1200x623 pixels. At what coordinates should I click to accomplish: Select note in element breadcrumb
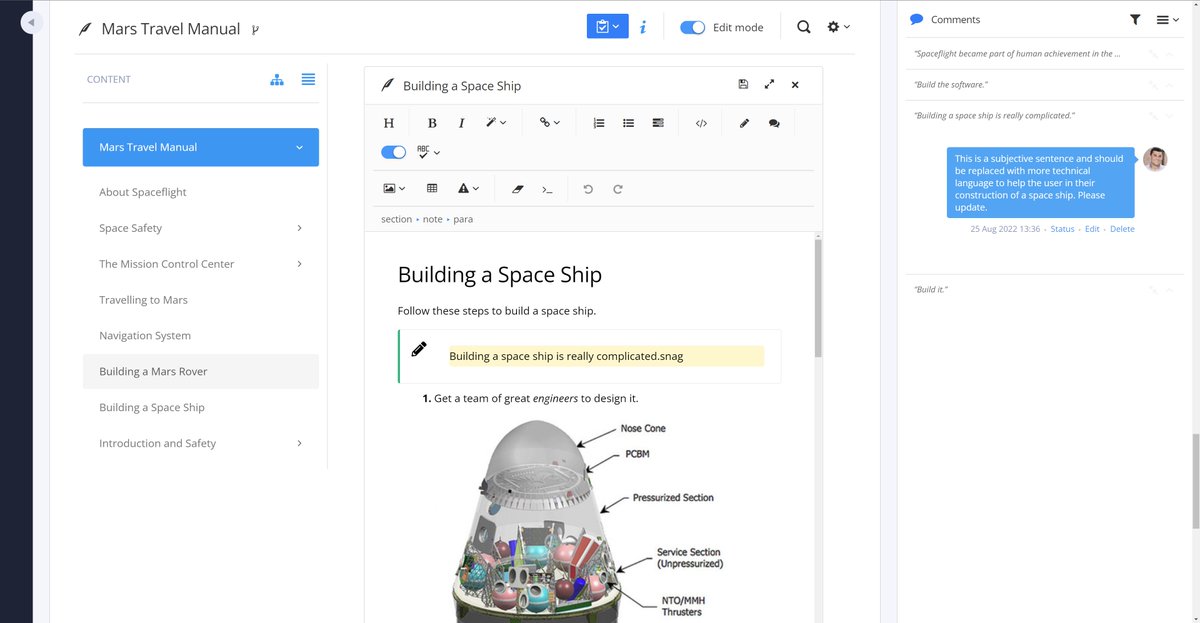point(432,219)
